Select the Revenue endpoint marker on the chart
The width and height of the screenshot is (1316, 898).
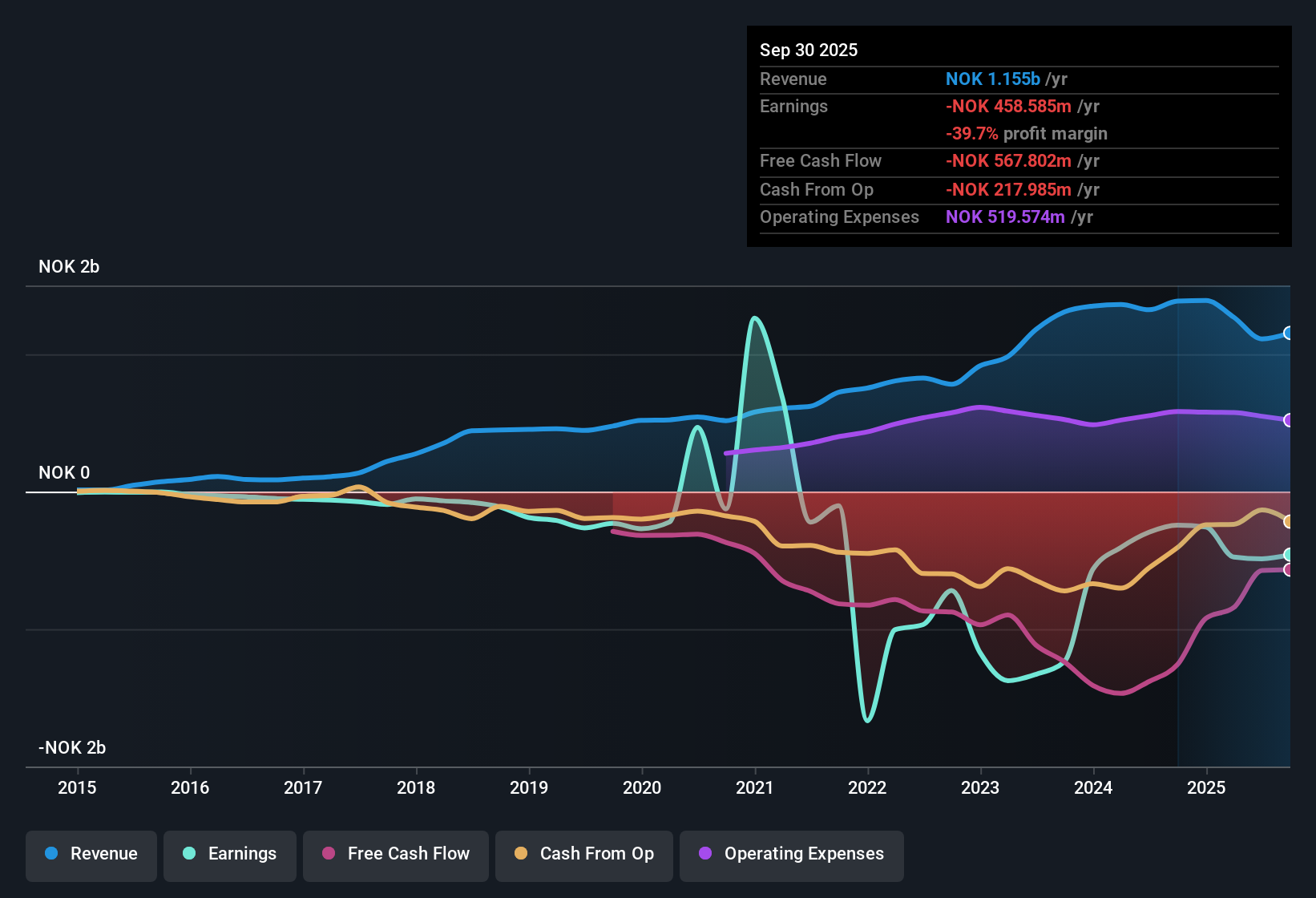[x=1289, y=333]
